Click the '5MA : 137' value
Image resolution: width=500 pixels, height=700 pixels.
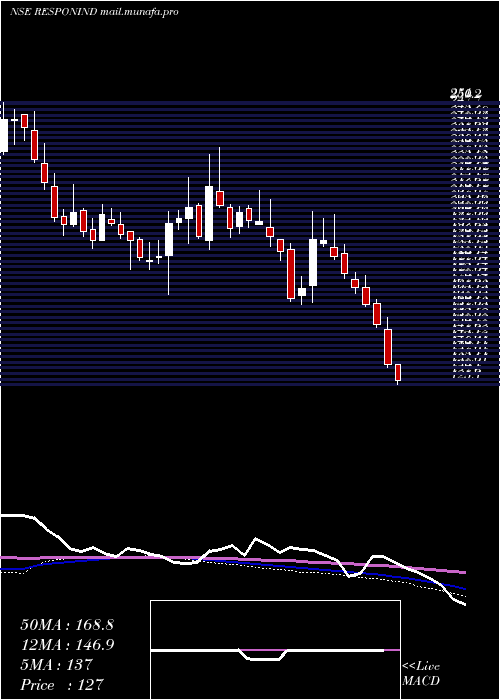coord(56,665)
